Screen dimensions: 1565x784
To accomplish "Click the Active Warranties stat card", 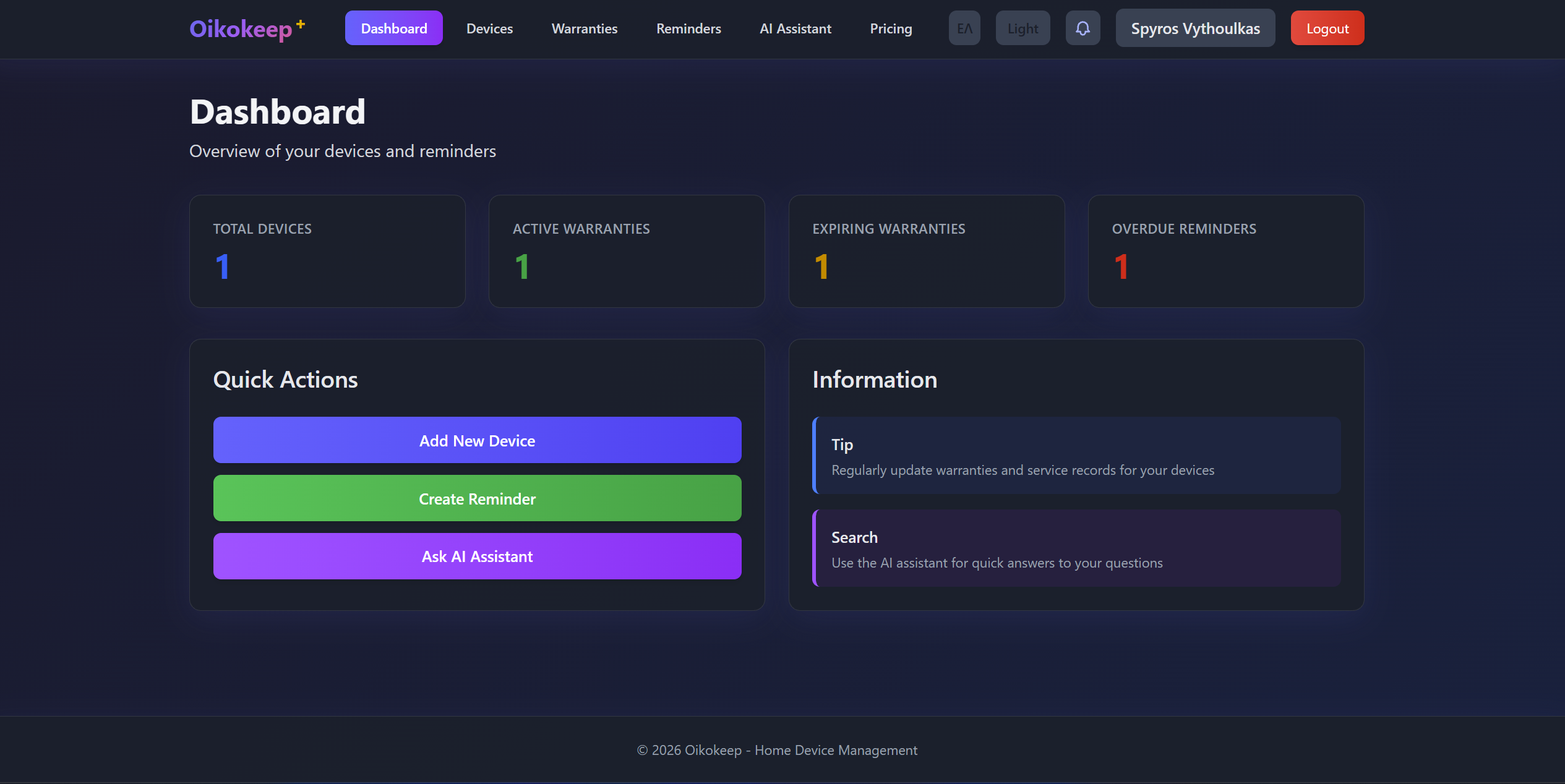I will point(626,251).
